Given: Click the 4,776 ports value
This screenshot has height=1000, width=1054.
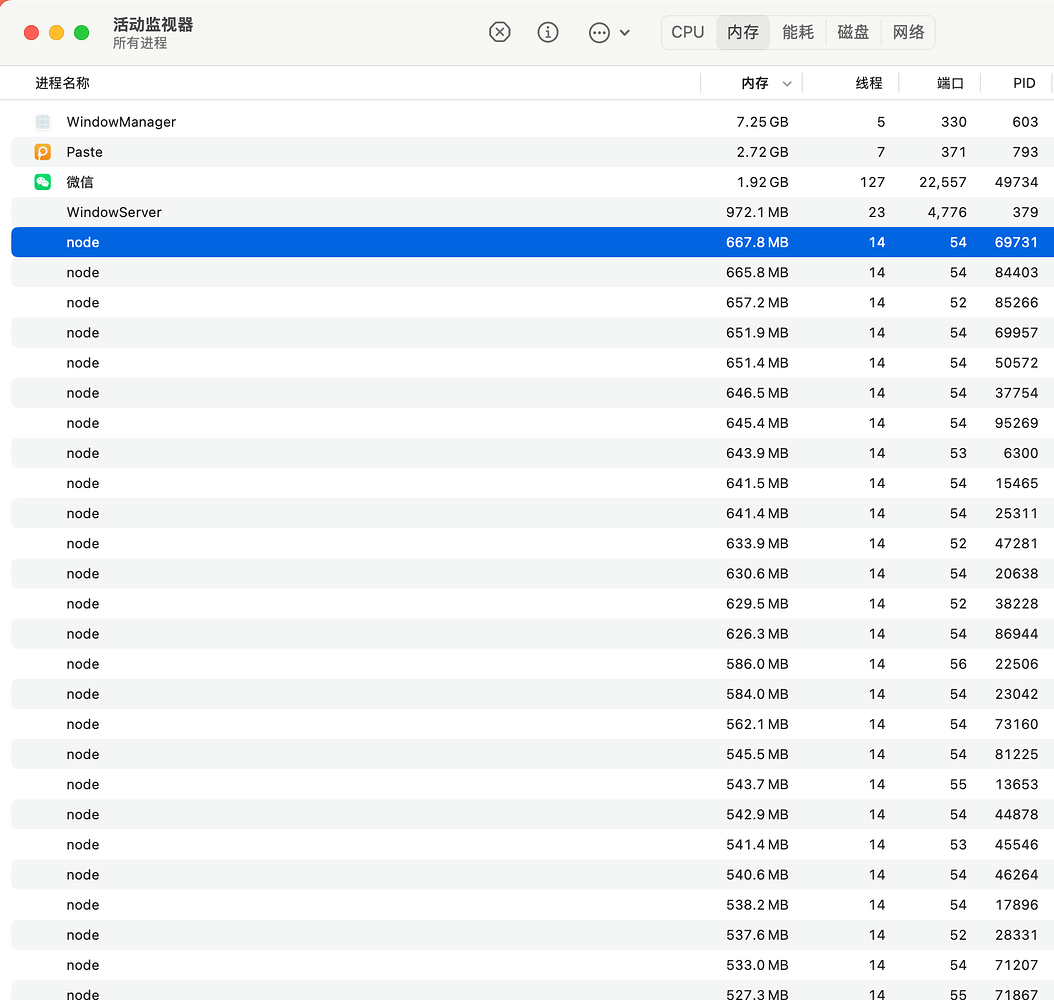Looking at the screenshot, I should tap(947, 212).
